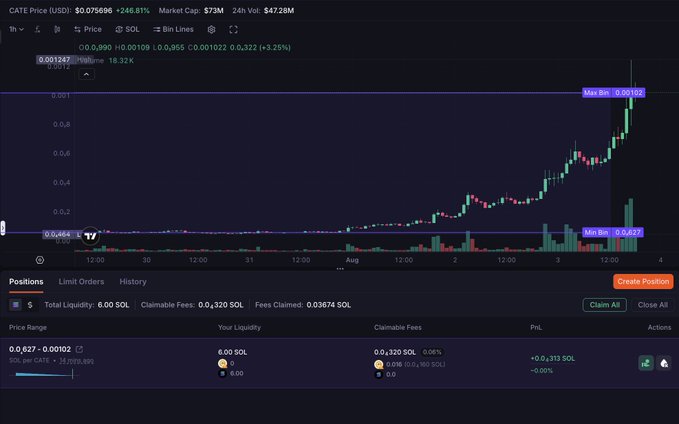Click the position liquidity distribution slider
This screenshot has height=424, width=679.
point(44,374)
